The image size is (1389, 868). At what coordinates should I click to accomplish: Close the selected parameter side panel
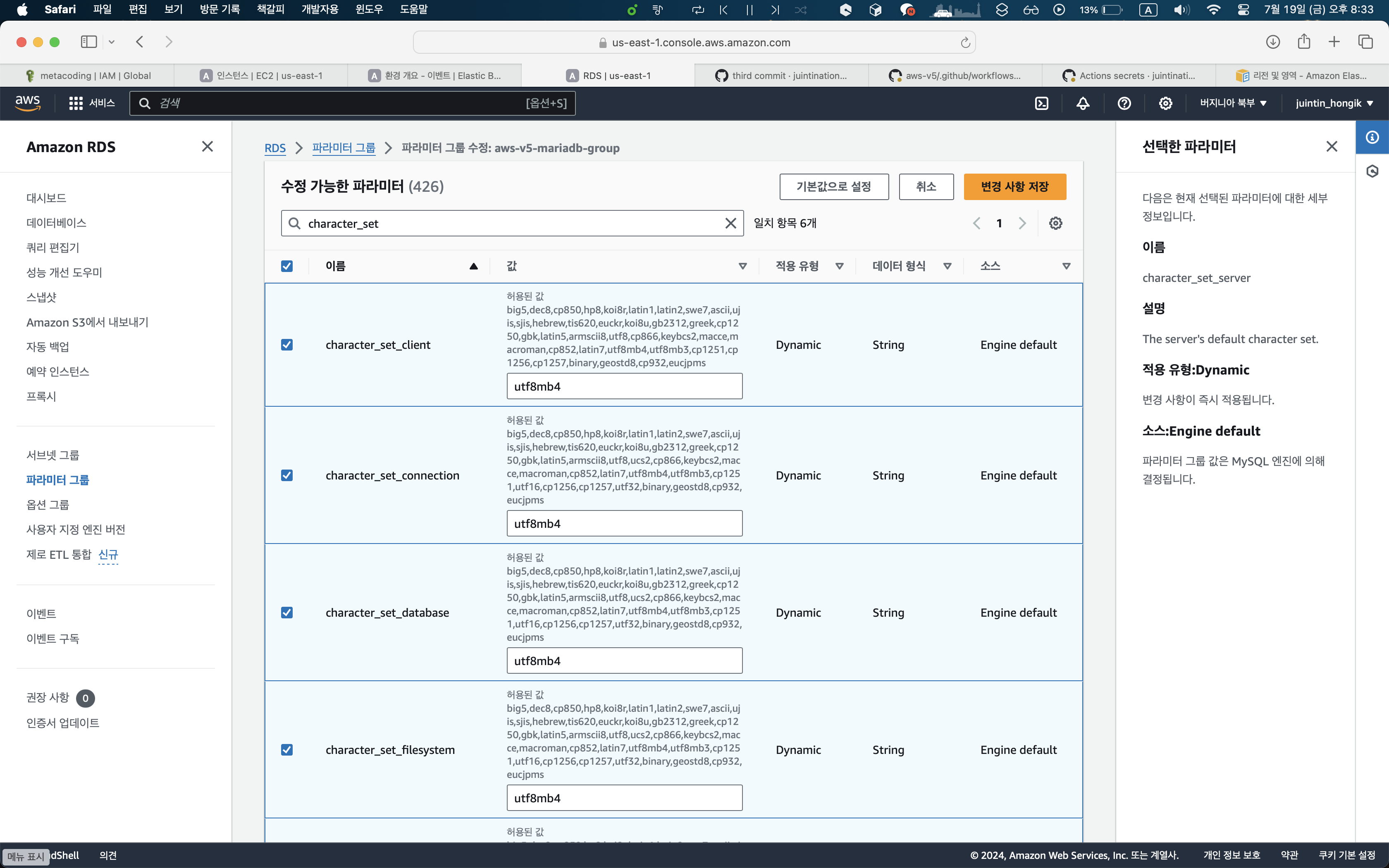1332,147
